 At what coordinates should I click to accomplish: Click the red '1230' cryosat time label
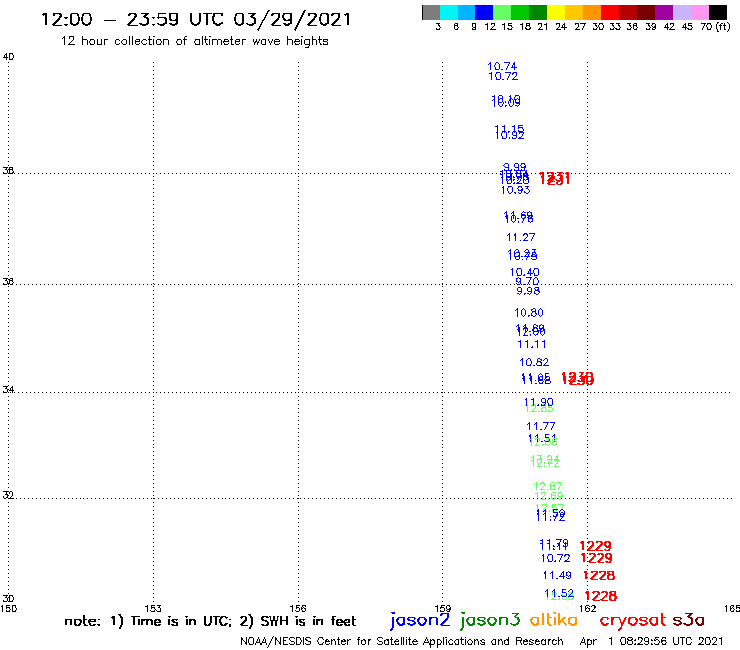(577, 378)
